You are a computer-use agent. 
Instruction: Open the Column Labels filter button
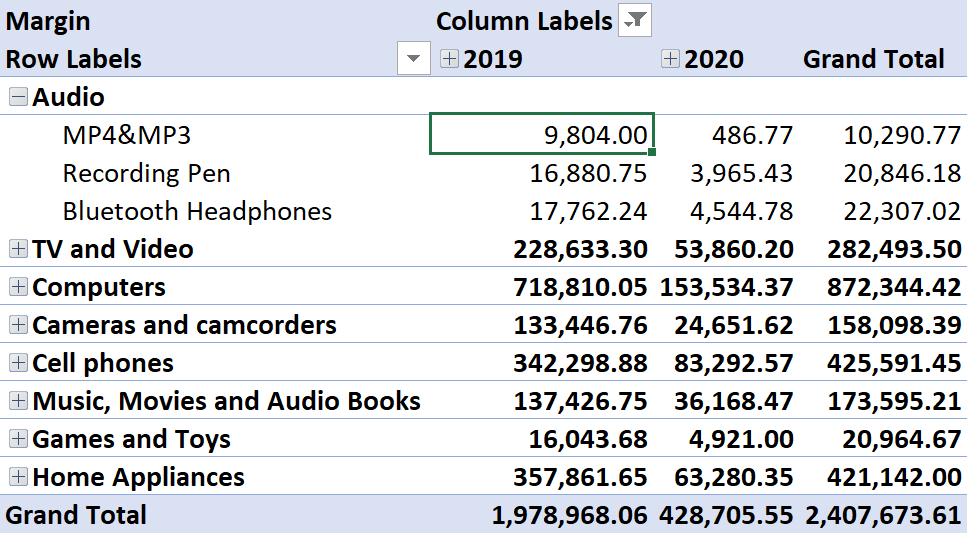pyautogui.click(x=635, y=21)
